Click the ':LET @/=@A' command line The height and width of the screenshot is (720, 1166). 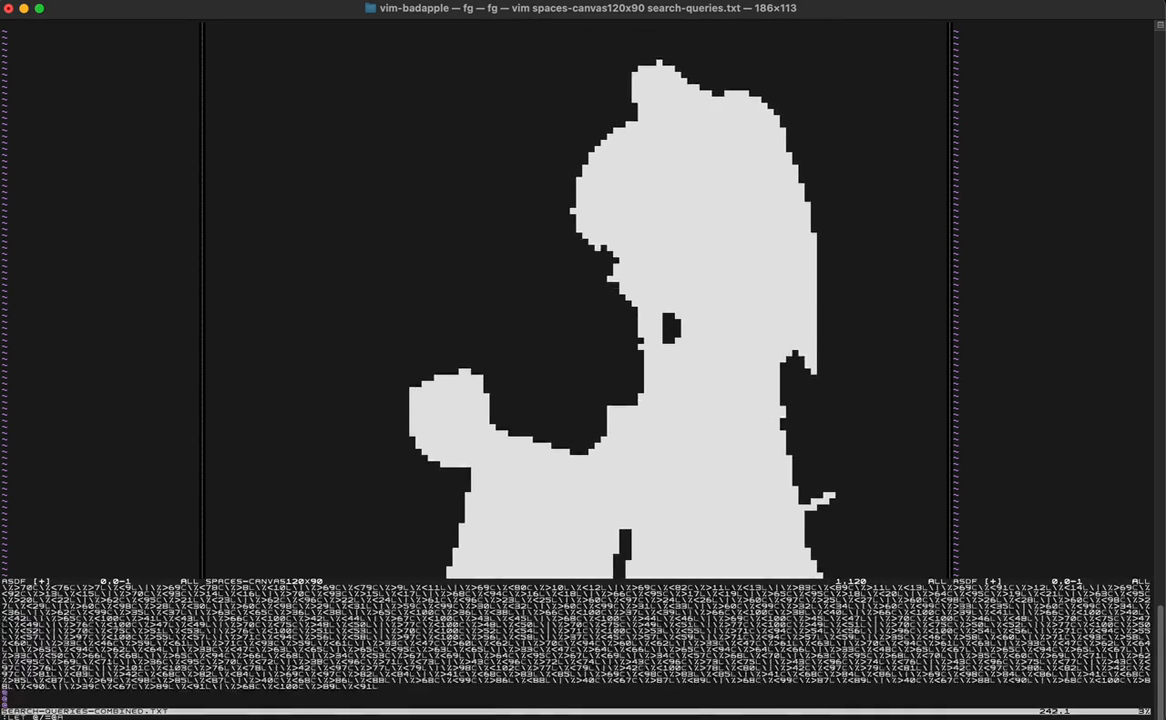point(32,717)
